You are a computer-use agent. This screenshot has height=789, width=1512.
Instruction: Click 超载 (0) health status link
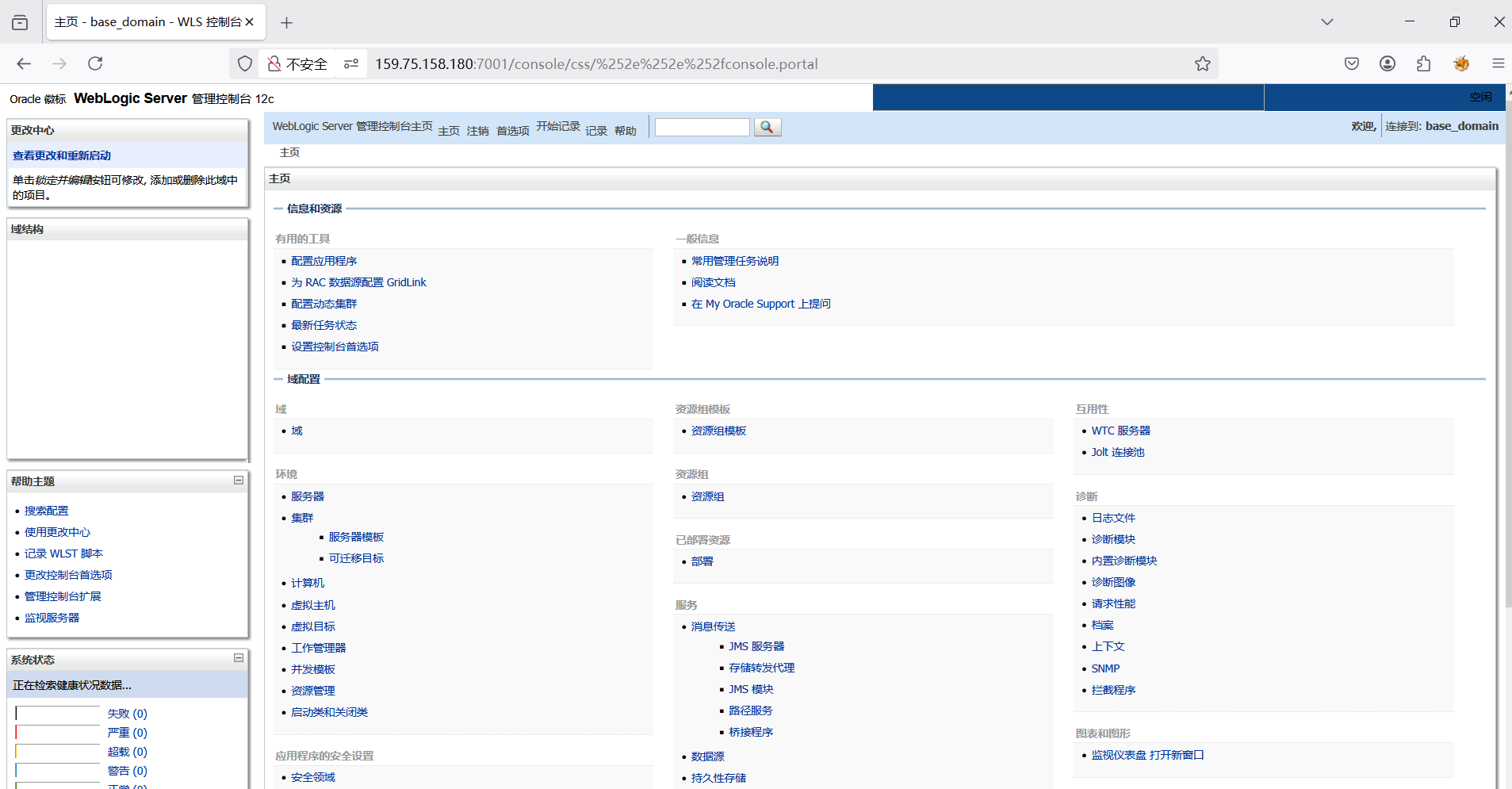(x=128, y=752)
